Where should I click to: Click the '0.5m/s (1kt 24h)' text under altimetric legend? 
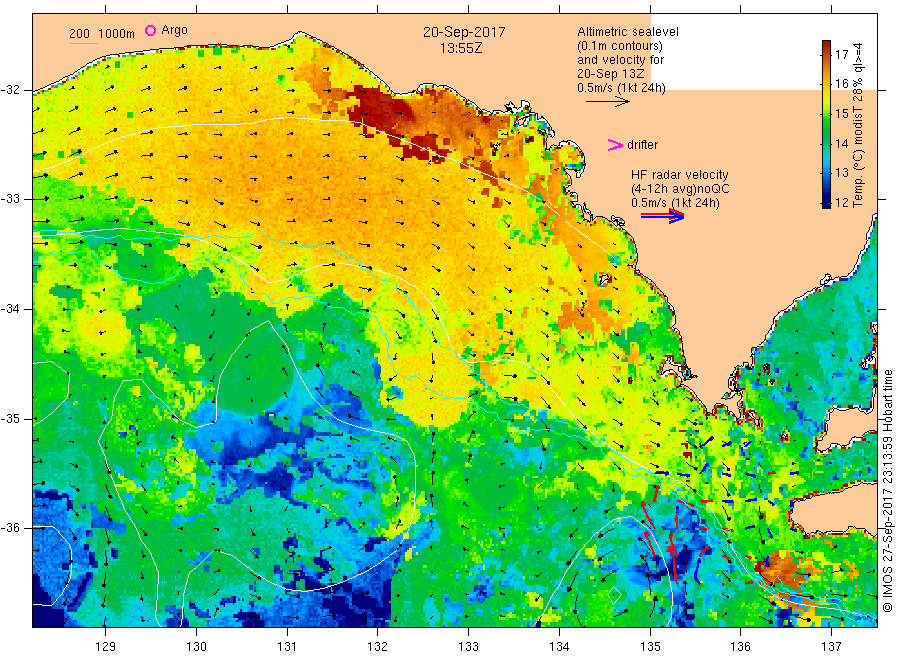pos(622,88)
